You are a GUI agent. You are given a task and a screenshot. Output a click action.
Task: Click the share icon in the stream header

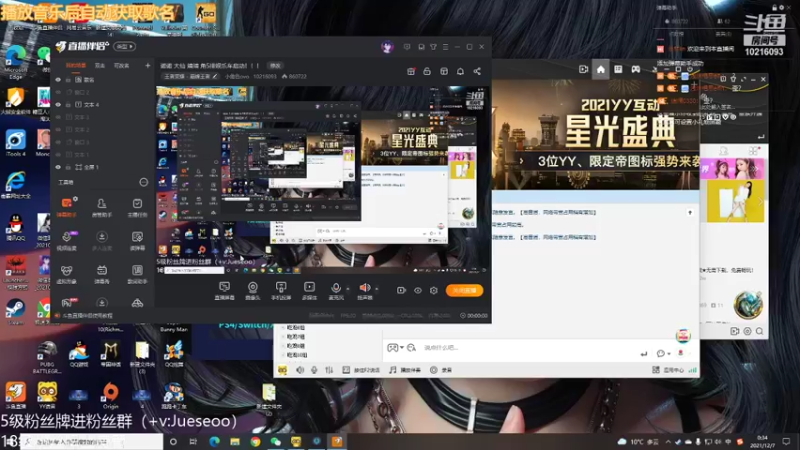[x=477, y=71]
